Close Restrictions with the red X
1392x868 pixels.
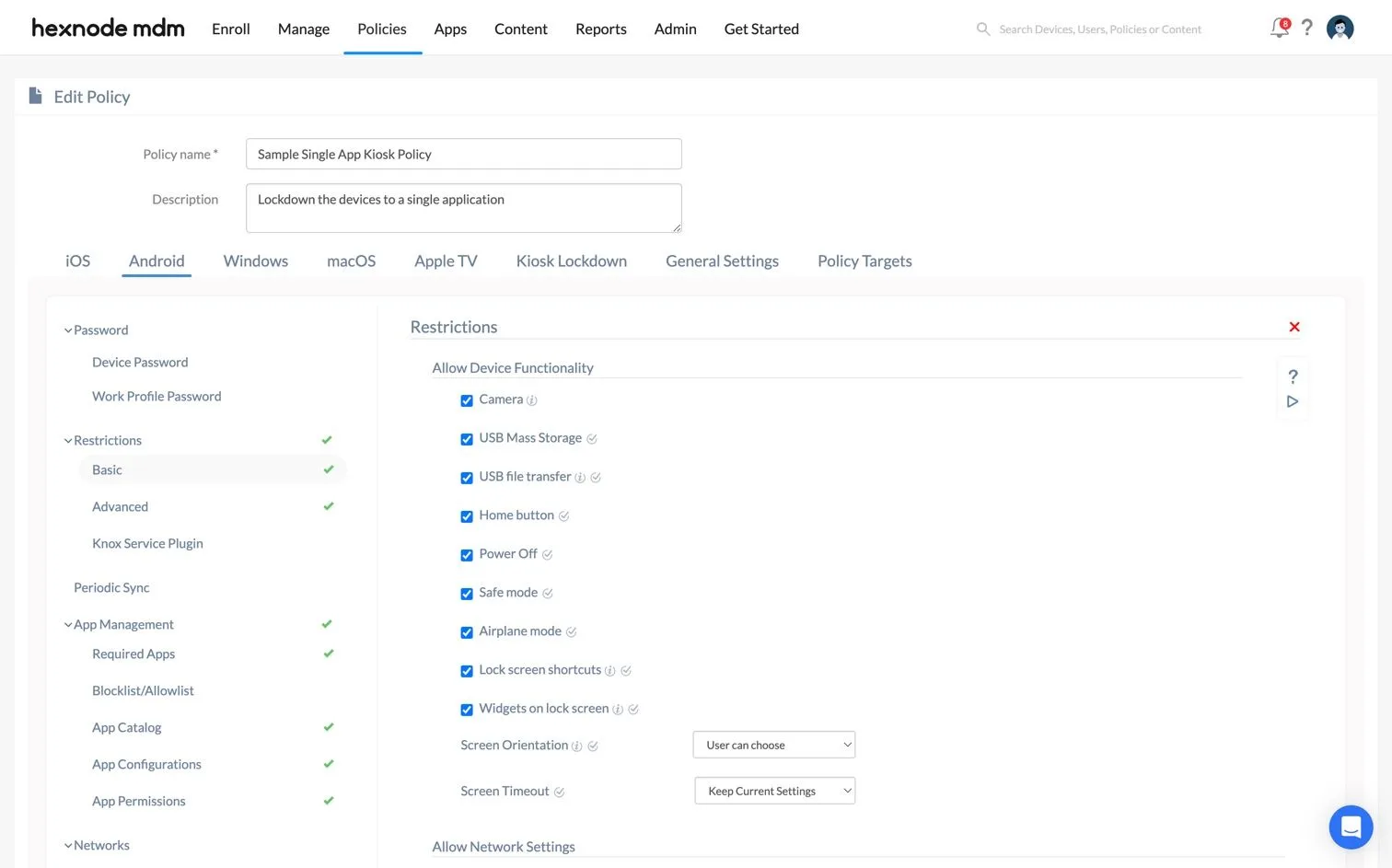click(1294, 327)
